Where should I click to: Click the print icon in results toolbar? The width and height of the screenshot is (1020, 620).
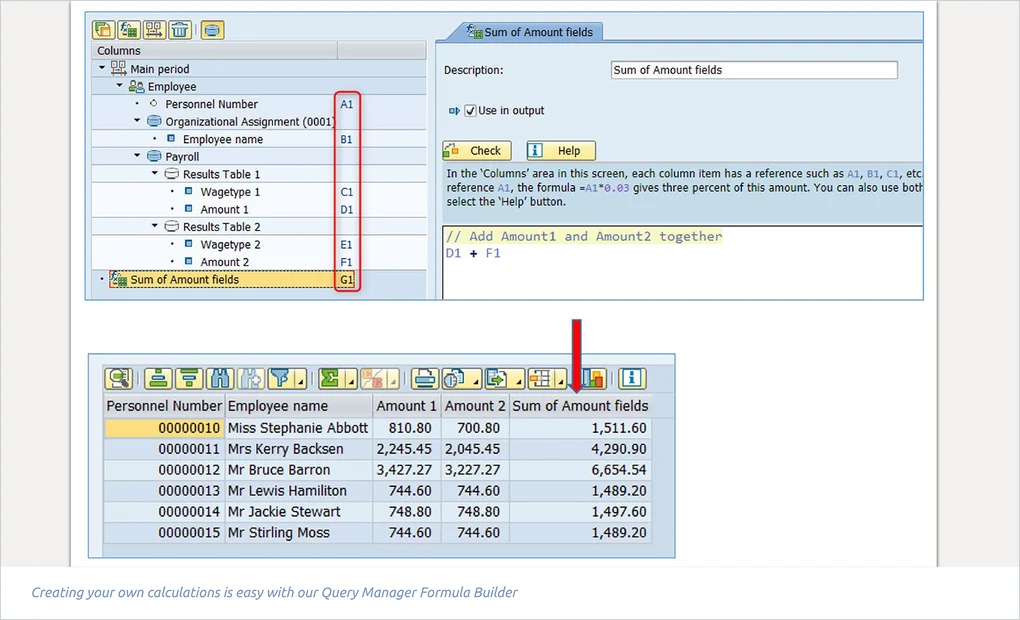[424, 379]
